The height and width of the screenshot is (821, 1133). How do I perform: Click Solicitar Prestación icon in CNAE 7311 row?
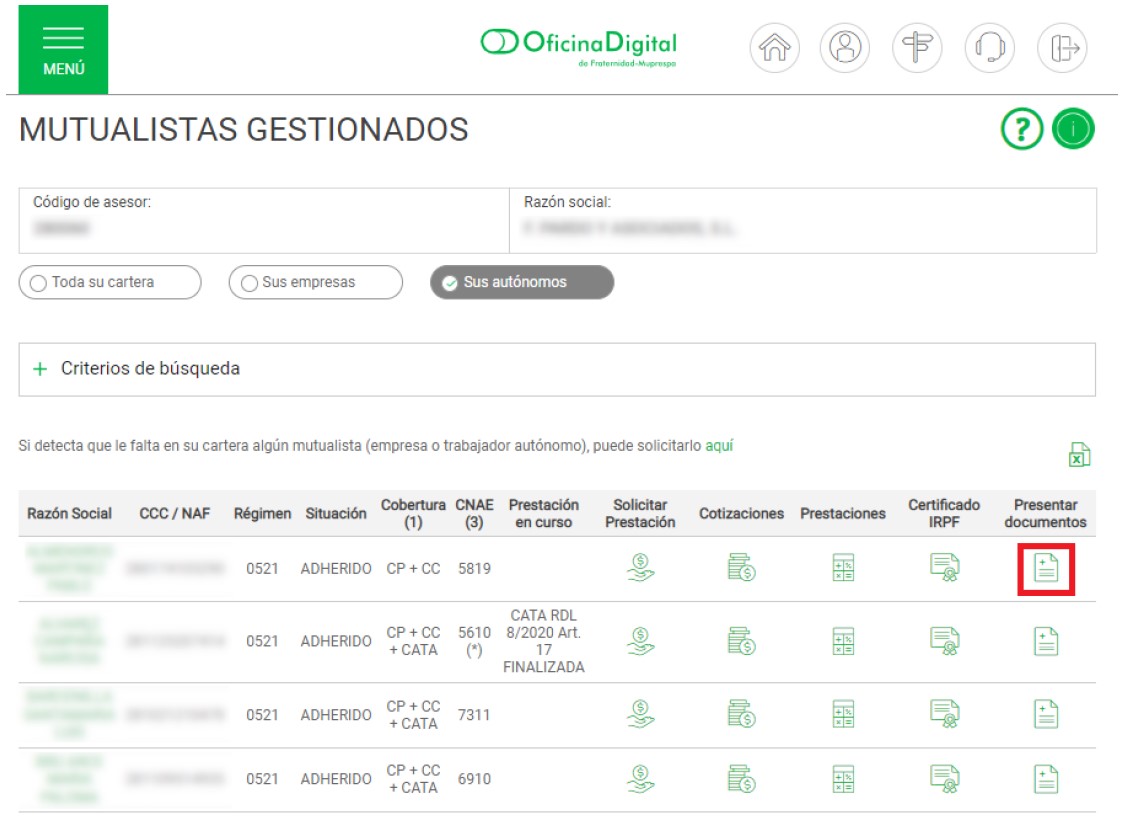coord(640,714)
